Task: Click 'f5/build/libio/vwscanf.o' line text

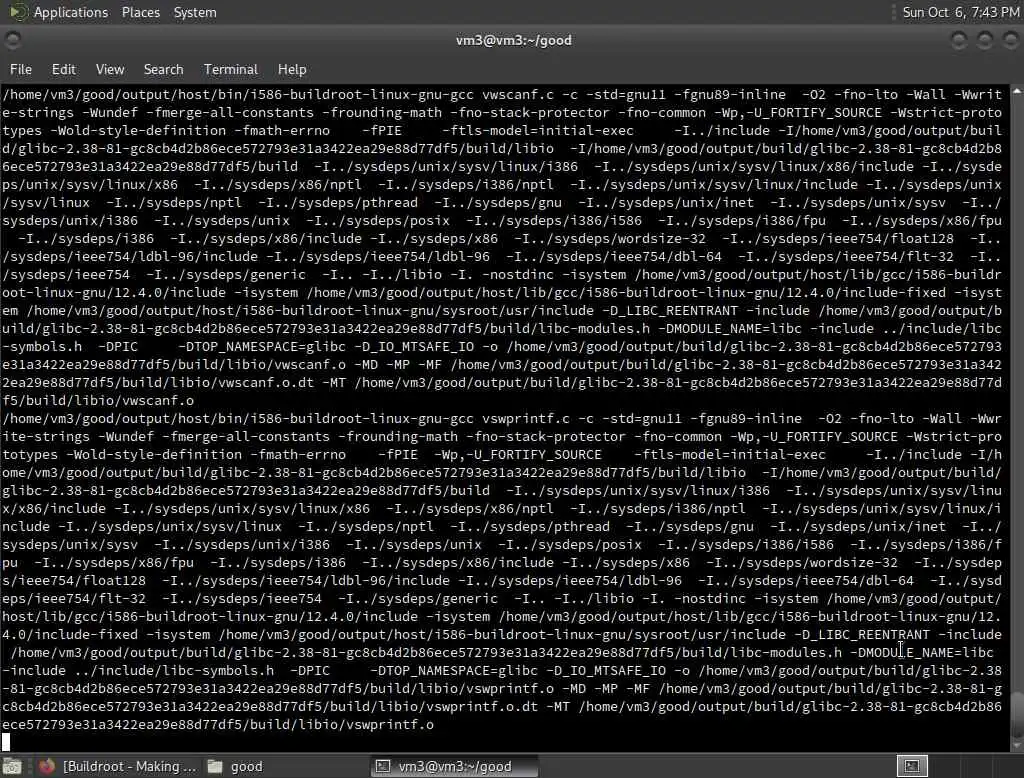Action: tap(98, 400)
